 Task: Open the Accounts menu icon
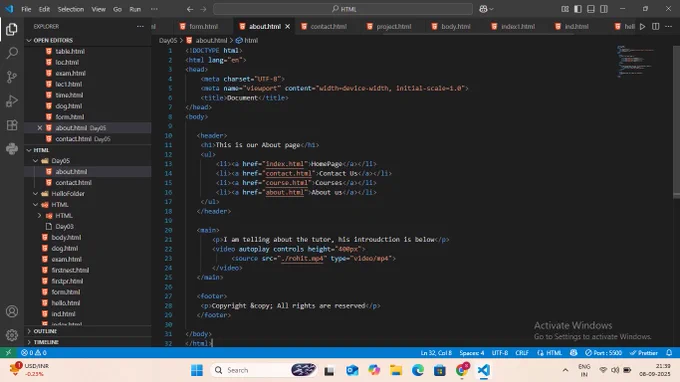(x=12, y=311)
